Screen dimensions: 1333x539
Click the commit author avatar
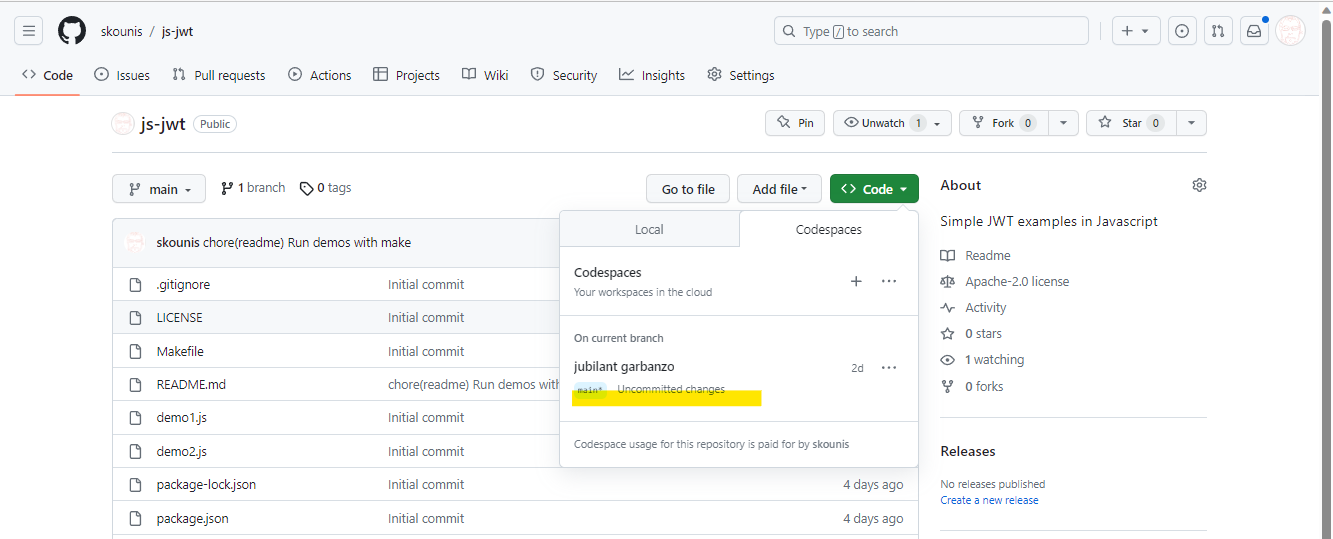pyautogui.click(x=134, y=242)
